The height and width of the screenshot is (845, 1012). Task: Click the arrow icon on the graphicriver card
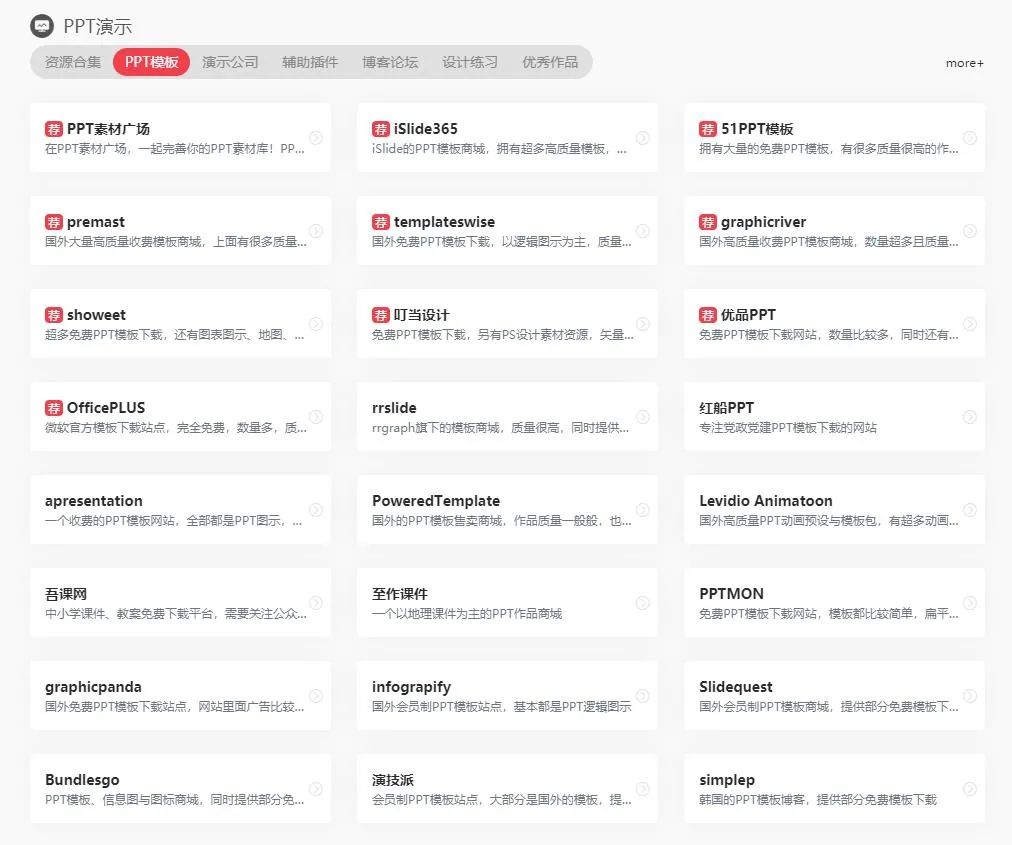pyautogui.click(x=970, y=230)
